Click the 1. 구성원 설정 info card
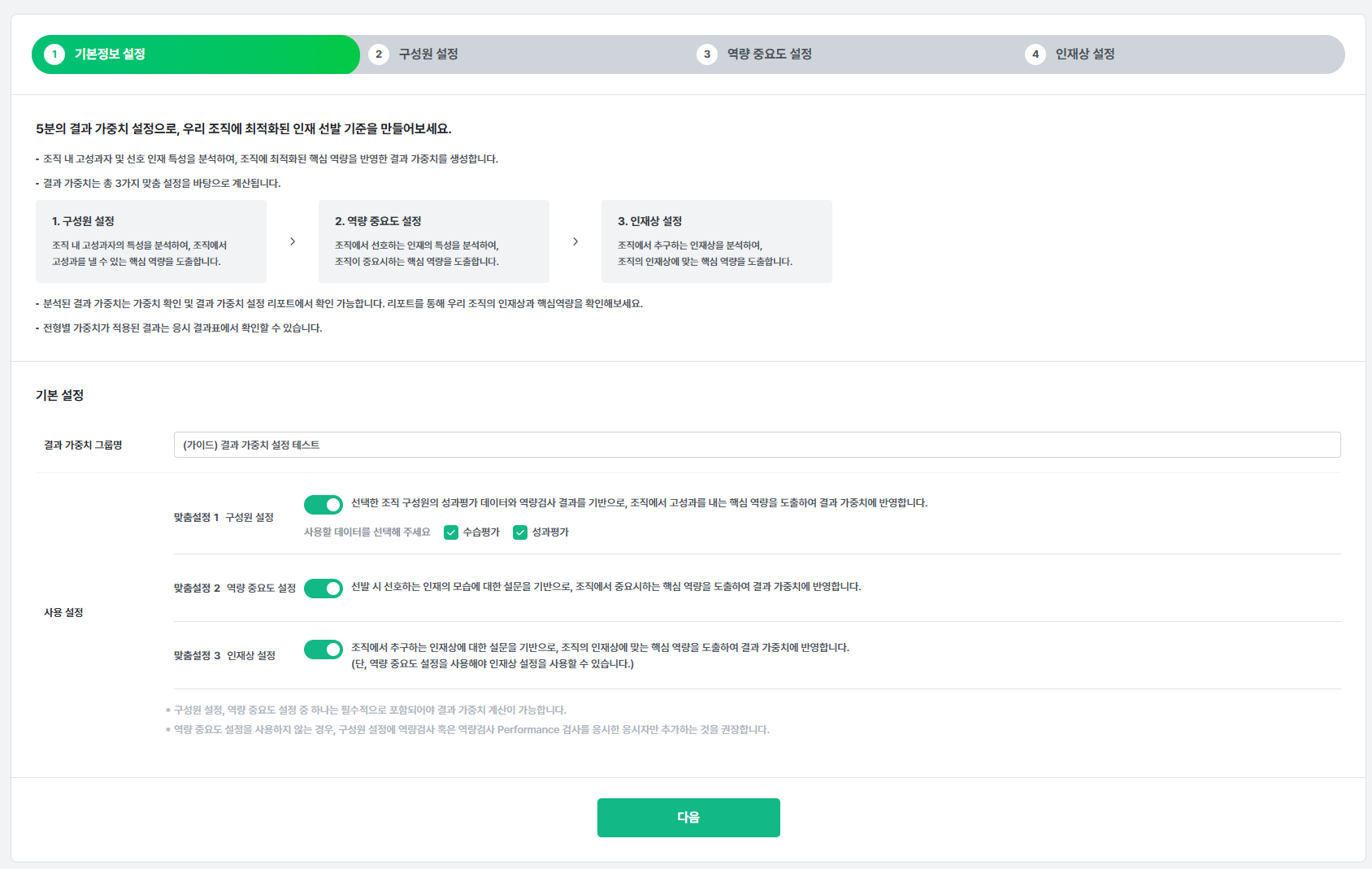1372x869 pixels. coord(151,241)
